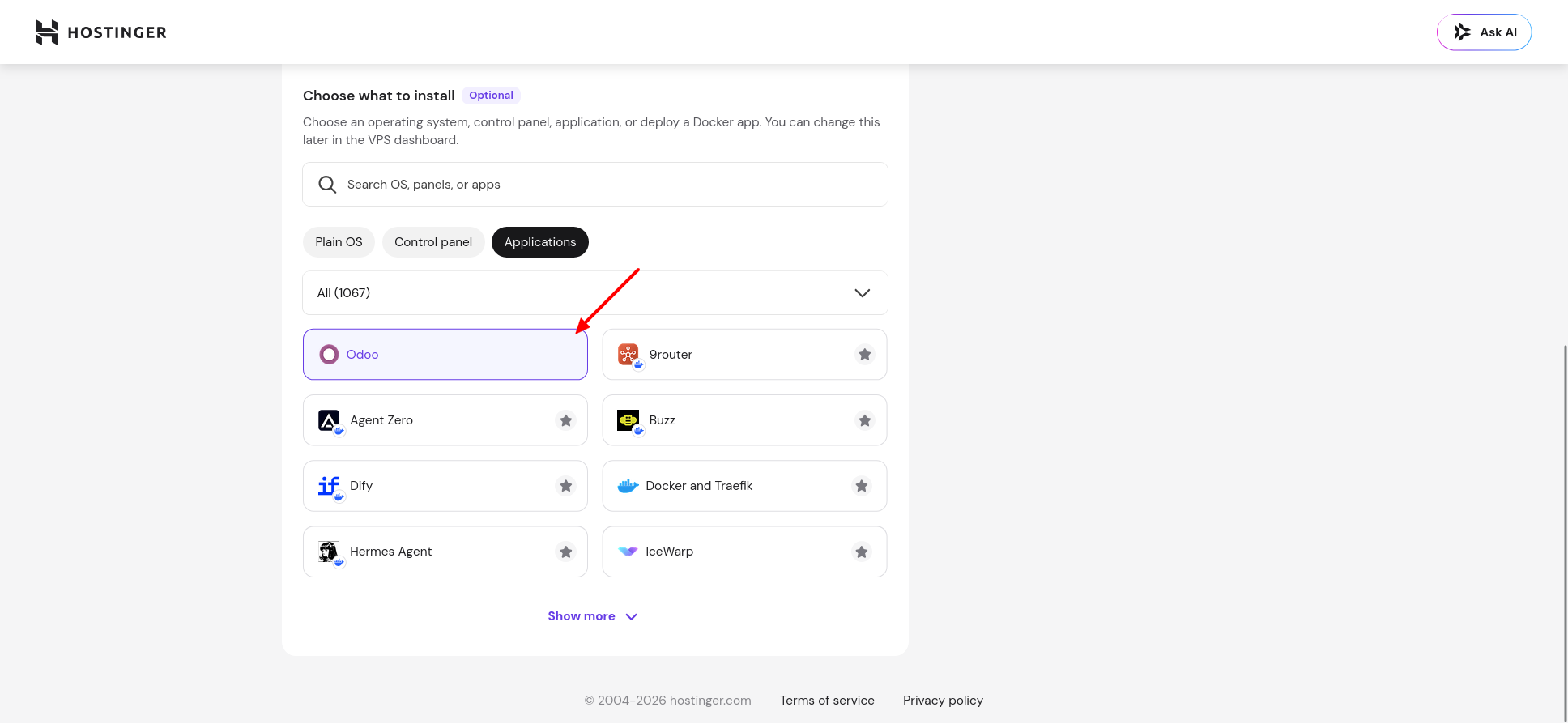Click the Hostinger logo

tap(101, 32)
